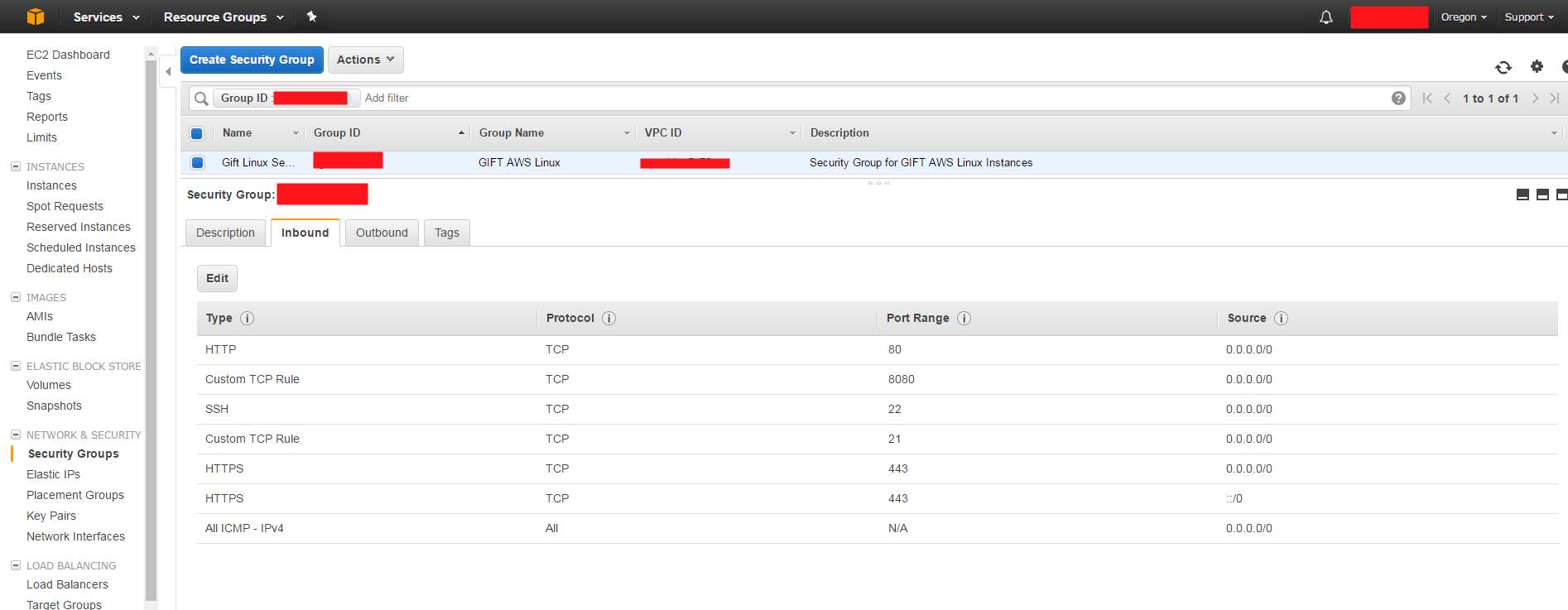The width and height of the screenshot is (1568, 610).
Task: Open Snapshots in sidebar
Action: [54, 406]
